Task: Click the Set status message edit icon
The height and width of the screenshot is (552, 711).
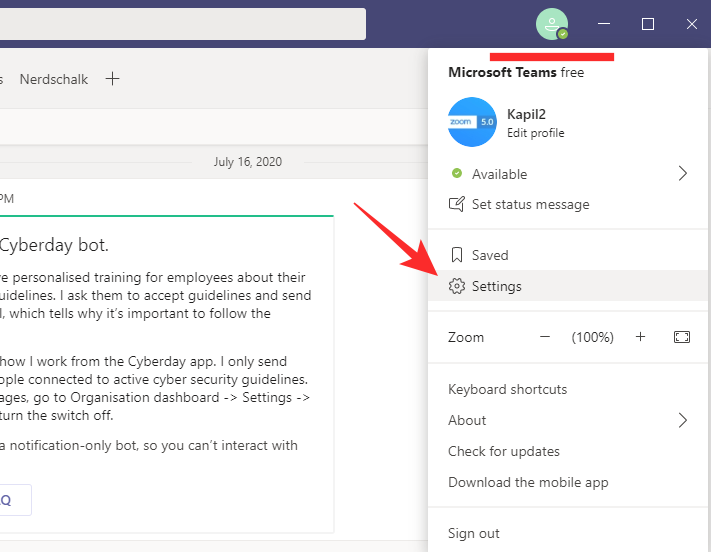Action: (x=457, y=204)
